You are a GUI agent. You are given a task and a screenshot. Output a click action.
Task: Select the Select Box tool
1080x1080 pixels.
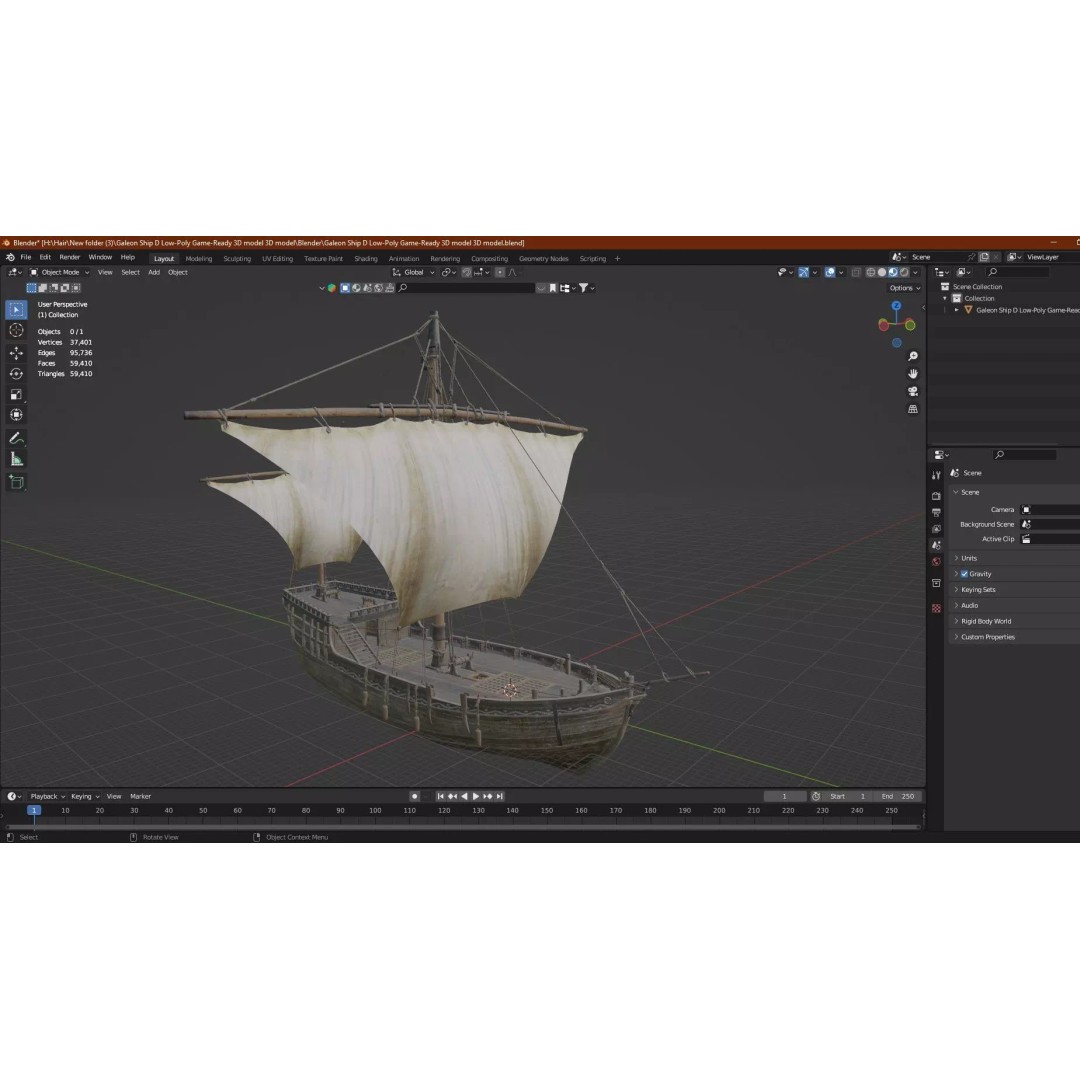point(17,310)
